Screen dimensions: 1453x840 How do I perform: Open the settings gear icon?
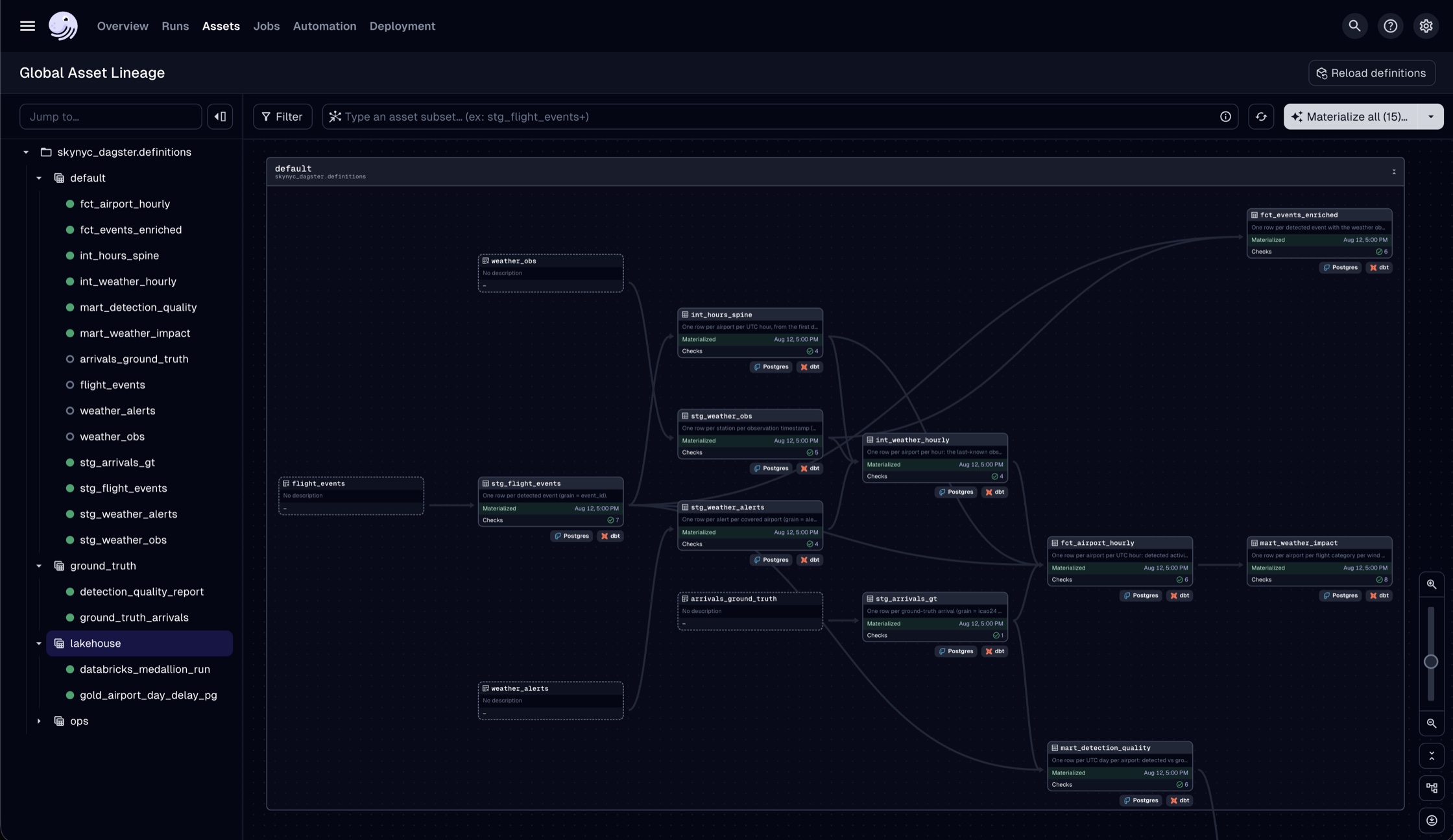tap(1426, 26)
